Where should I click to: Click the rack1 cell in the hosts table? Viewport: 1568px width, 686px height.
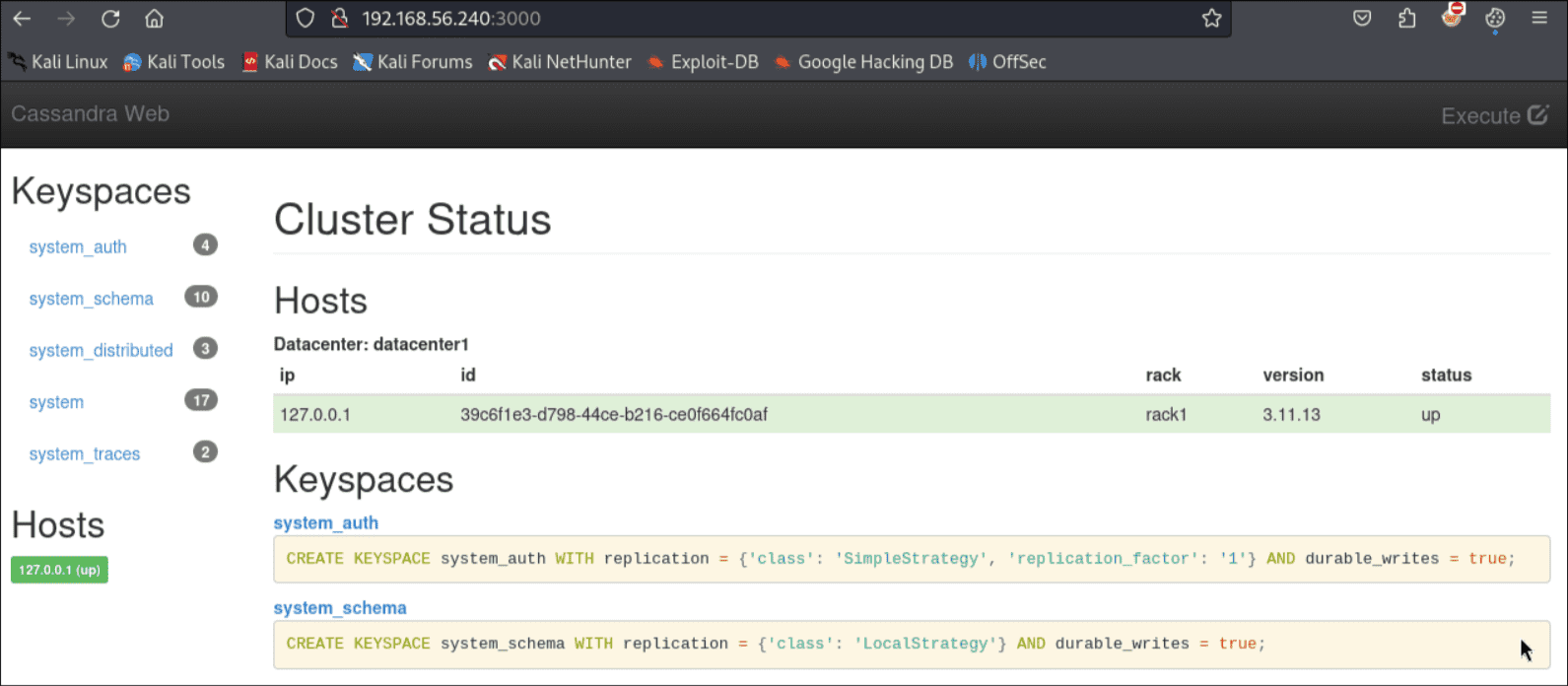click(x=1166, y=415)
